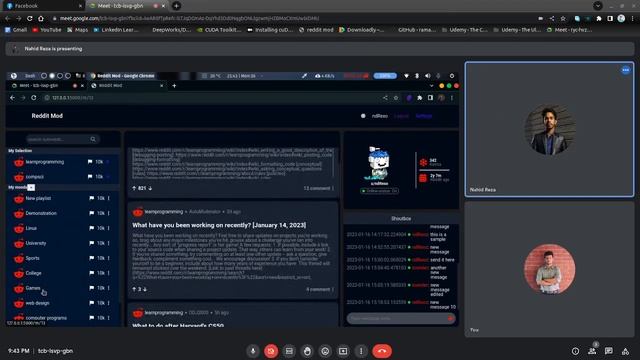Show the participants panel

pos(592,351)
